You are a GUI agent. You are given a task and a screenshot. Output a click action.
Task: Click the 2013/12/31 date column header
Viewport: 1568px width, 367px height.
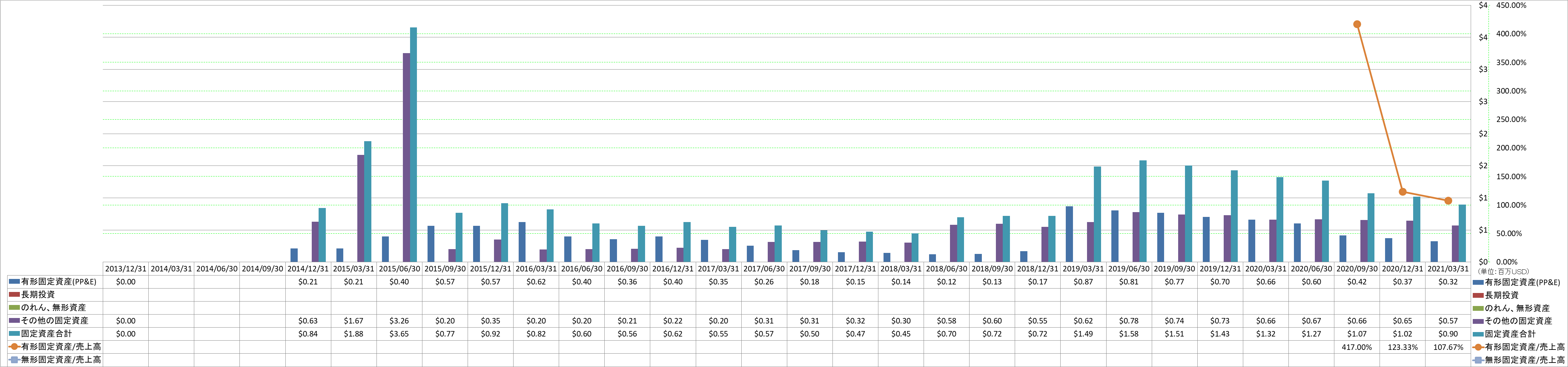click(125, 268)
